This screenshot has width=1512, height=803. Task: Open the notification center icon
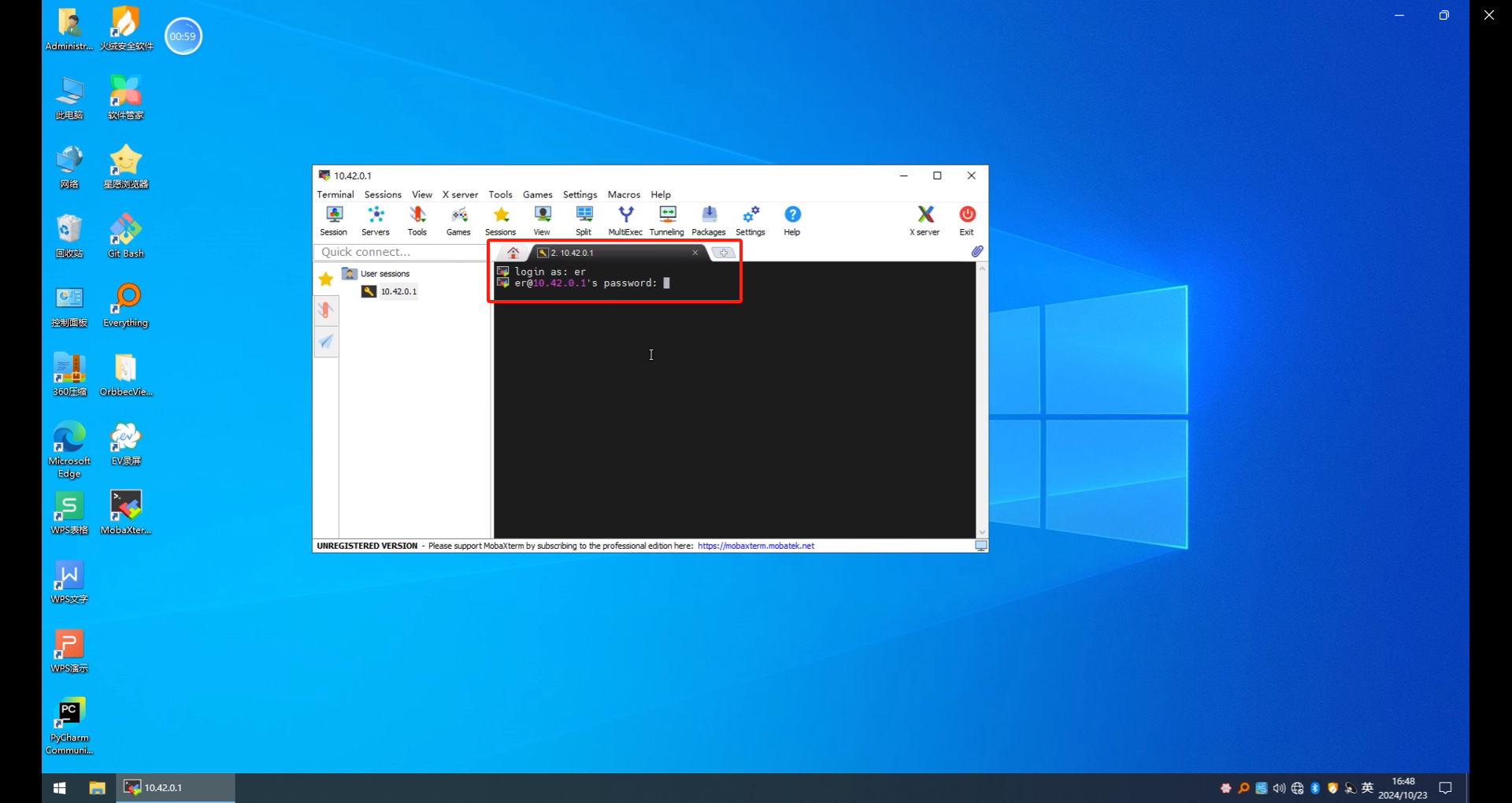pos(1446,788)
